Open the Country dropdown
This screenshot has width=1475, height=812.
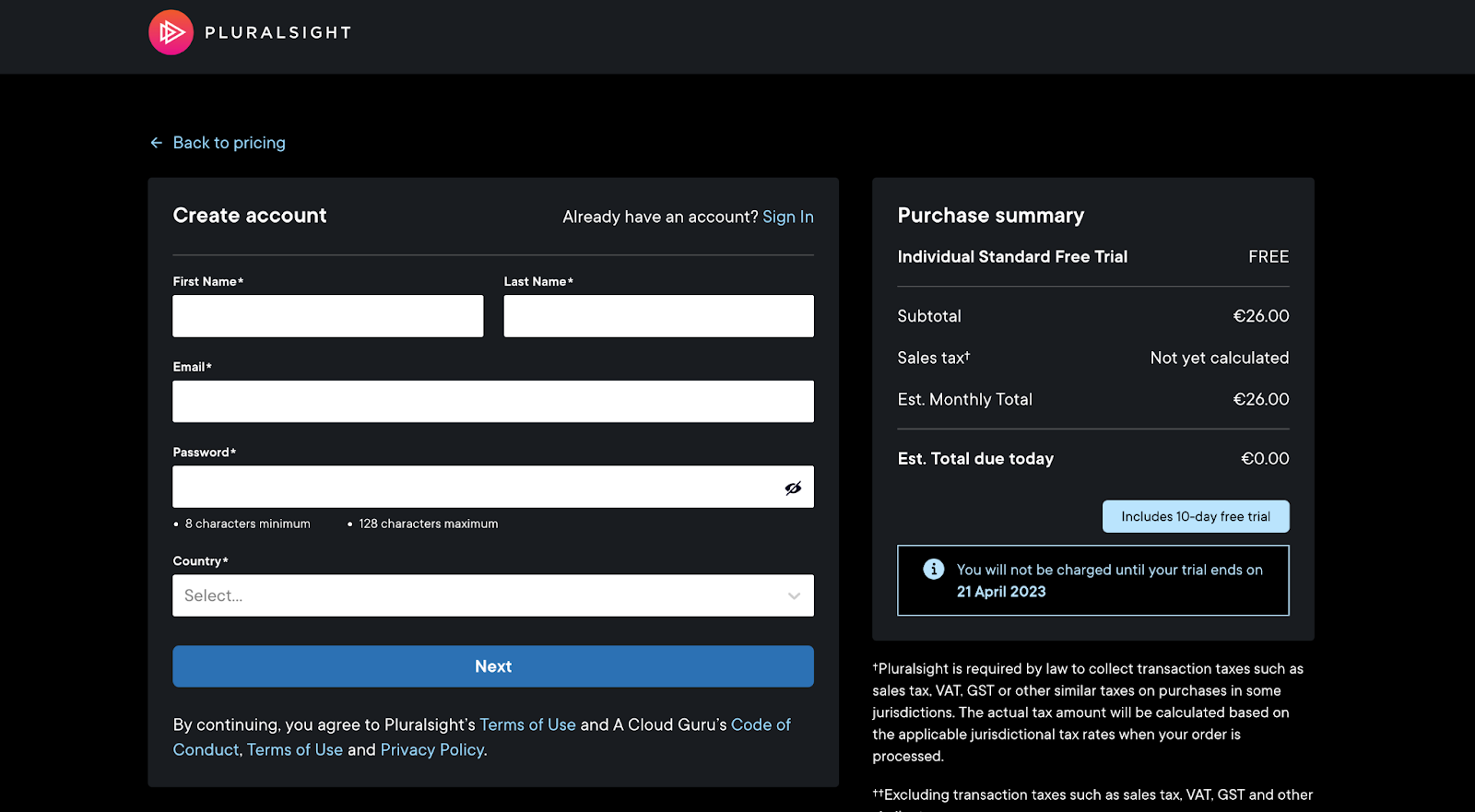493,595
